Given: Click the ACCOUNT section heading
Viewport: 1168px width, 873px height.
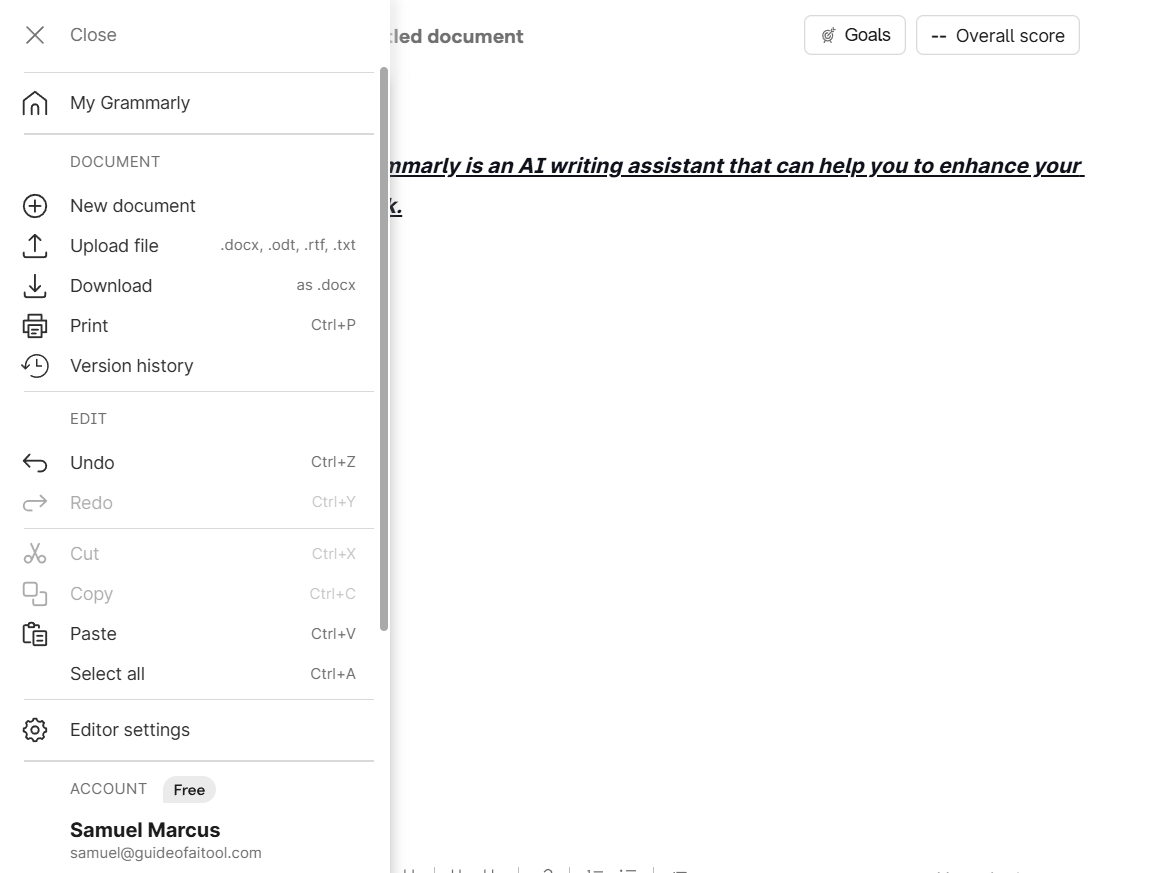Looking at the screenshot, I should [108, 789].
